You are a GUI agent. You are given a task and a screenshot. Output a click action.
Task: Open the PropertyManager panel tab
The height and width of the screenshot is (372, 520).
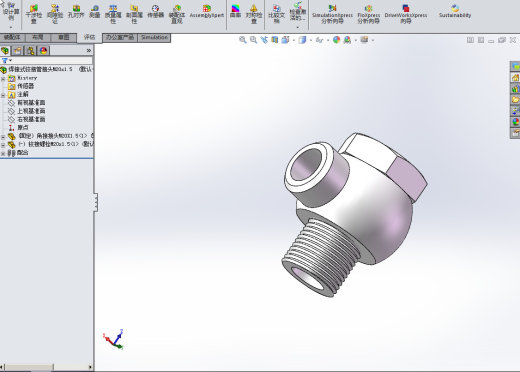tap(18, 51)
